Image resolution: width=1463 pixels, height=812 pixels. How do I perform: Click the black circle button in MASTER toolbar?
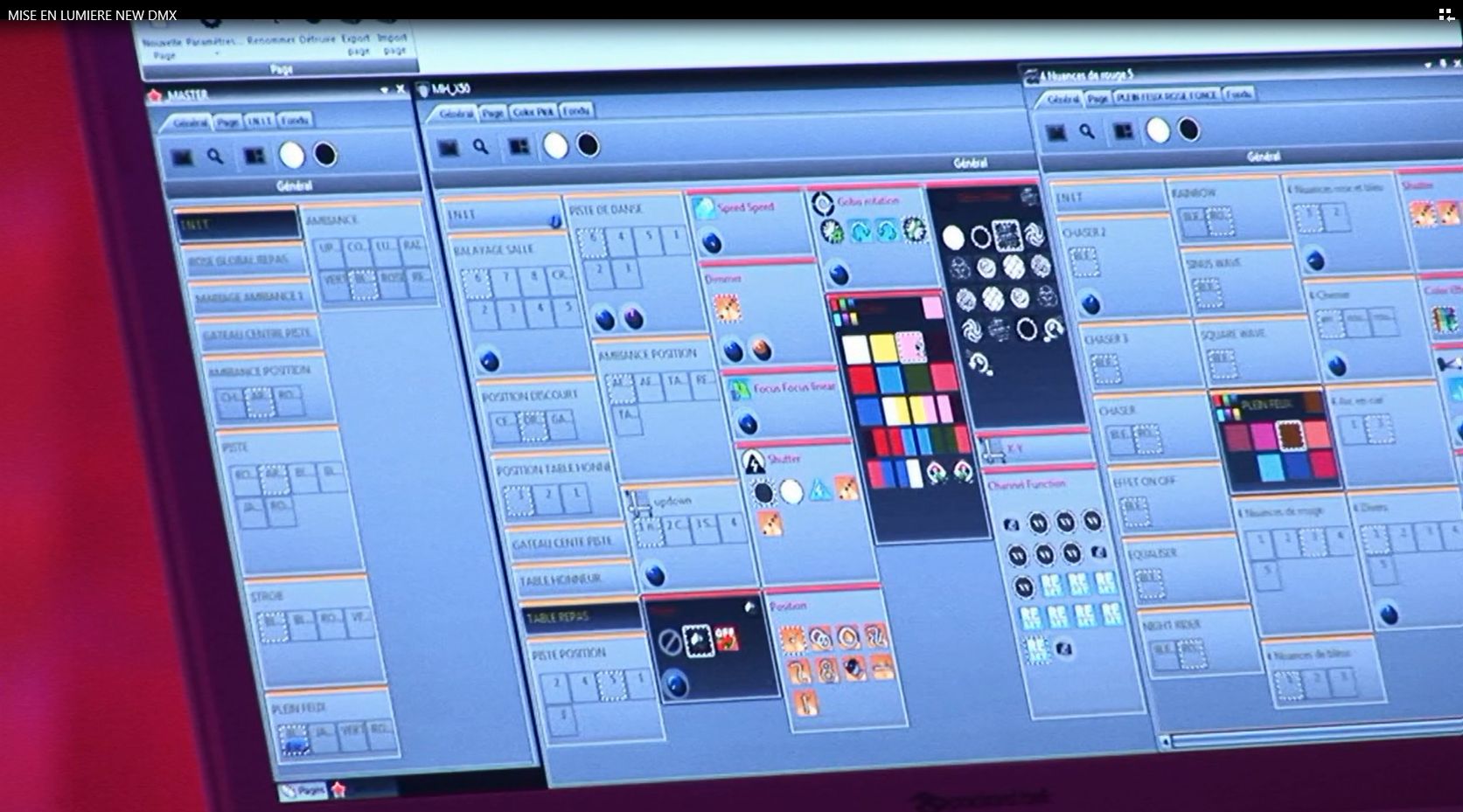coord(325,155)
